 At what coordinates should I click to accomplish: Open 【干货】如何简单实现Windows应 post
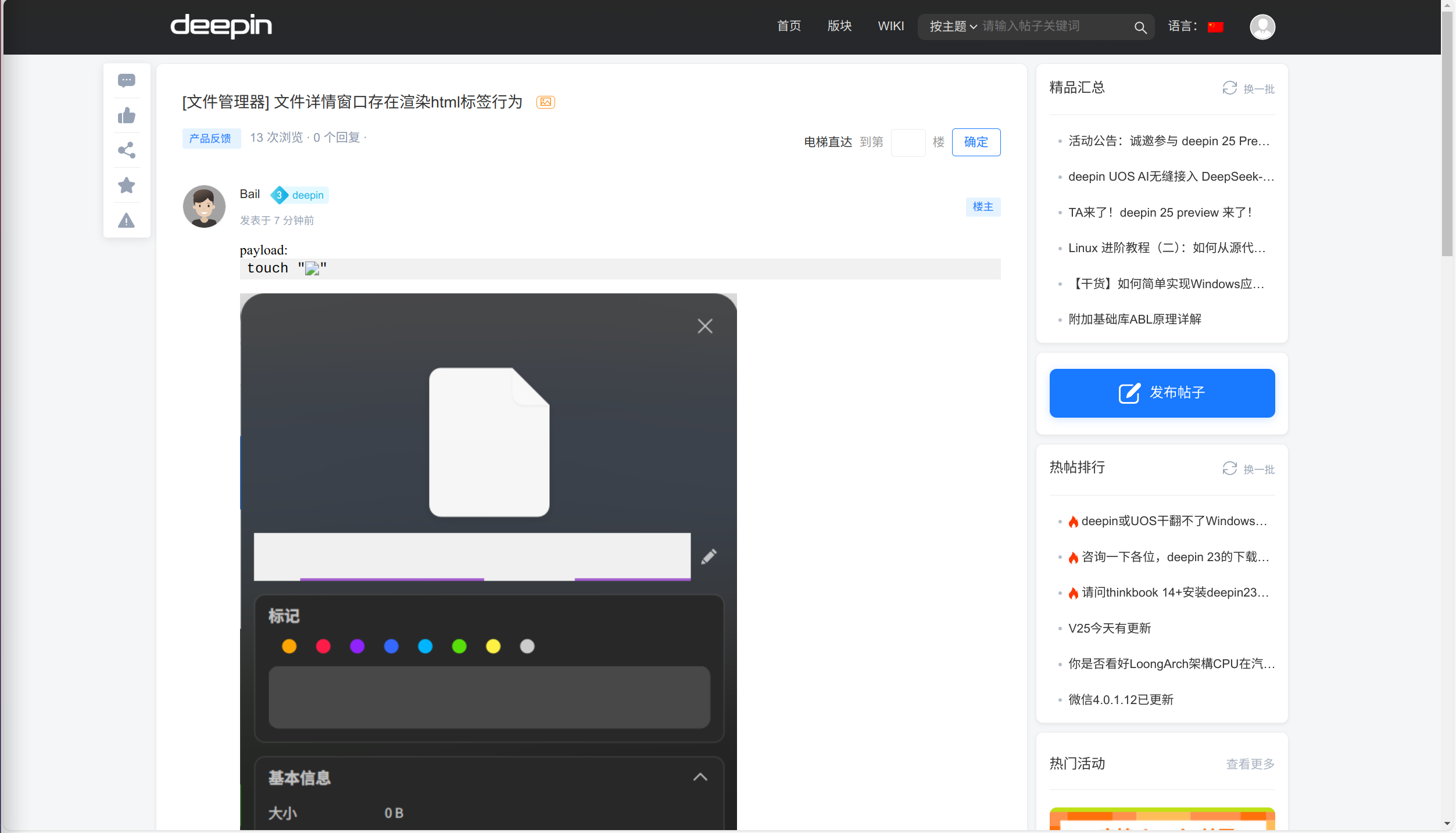pos(1167,284)
